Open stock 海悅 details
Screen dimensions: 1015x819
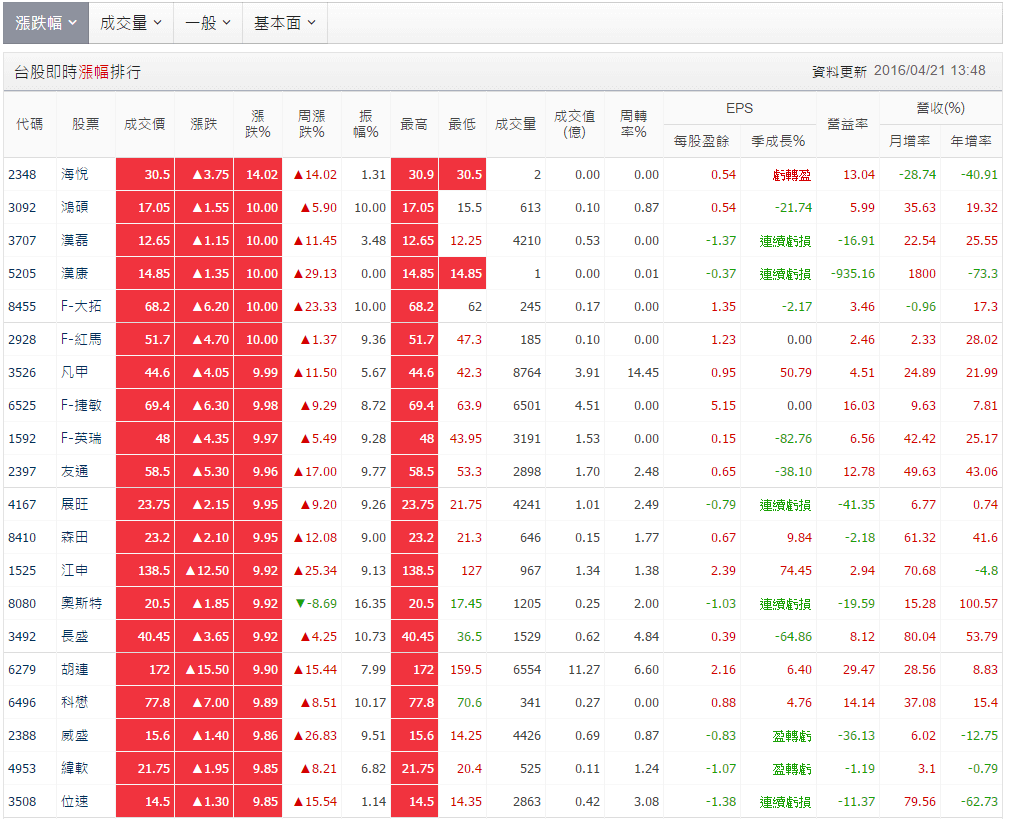click(x=76, y=173)
